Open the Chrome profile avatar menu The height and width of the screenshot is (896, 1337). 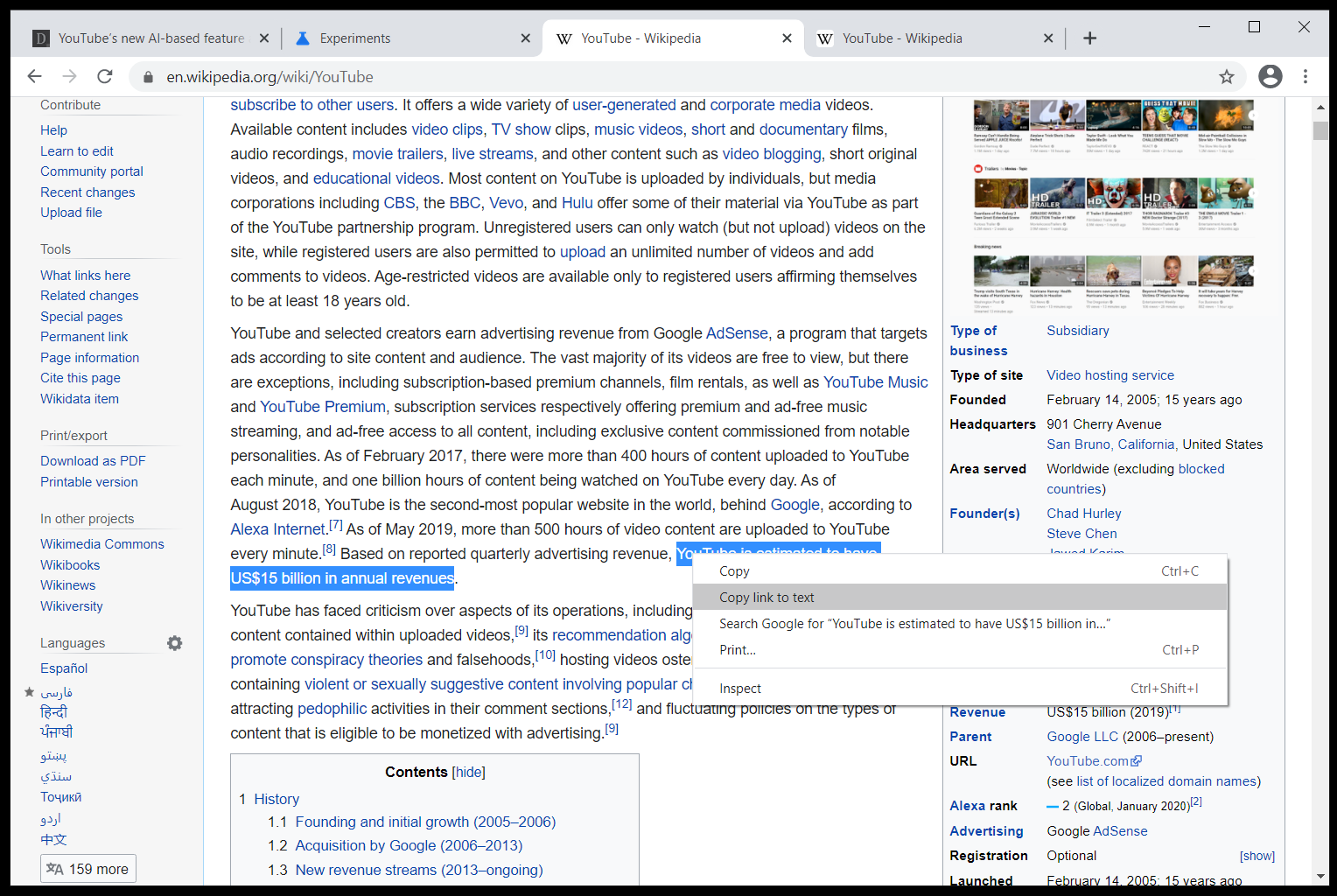1270,77
